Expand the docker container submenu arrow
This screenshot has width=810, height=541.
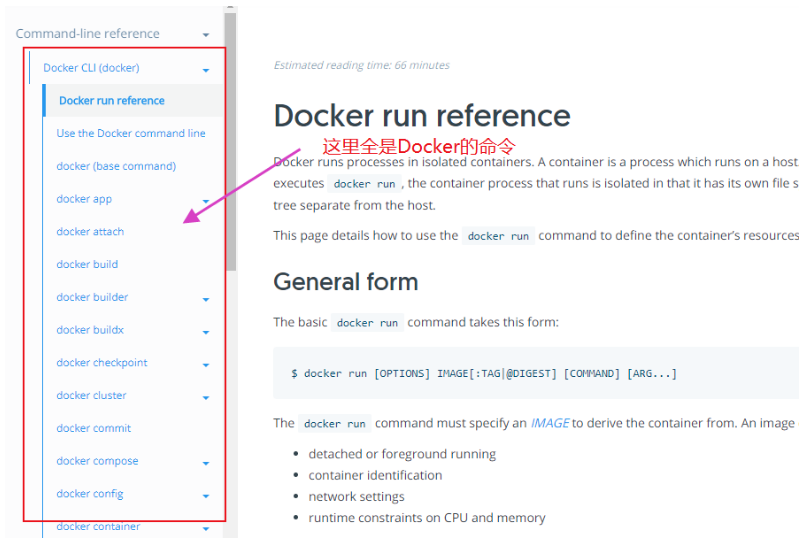pos(206,529)
